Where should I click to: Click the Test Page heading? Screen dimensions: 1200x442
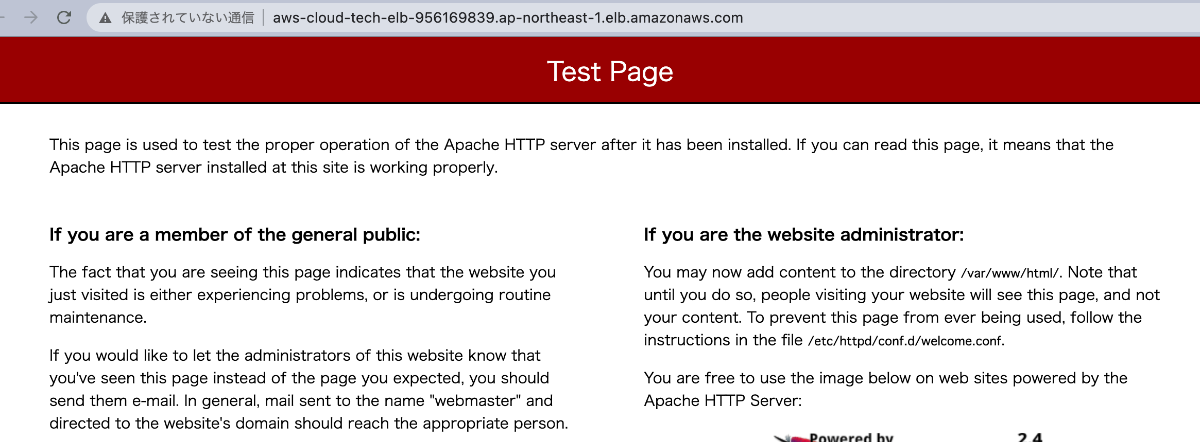pyautogui.click(x=610, y=71)
